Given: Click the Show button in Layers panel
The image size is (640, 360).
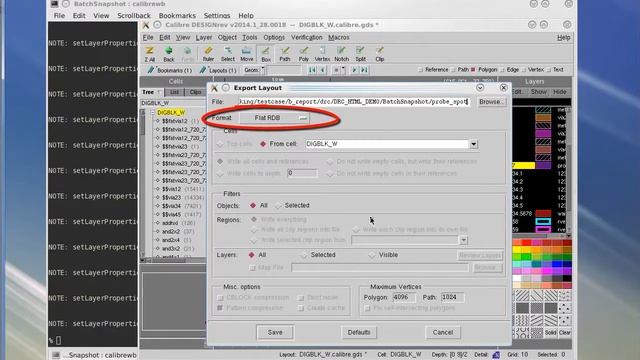Looking at the screenshot, I should click(538, 92).
